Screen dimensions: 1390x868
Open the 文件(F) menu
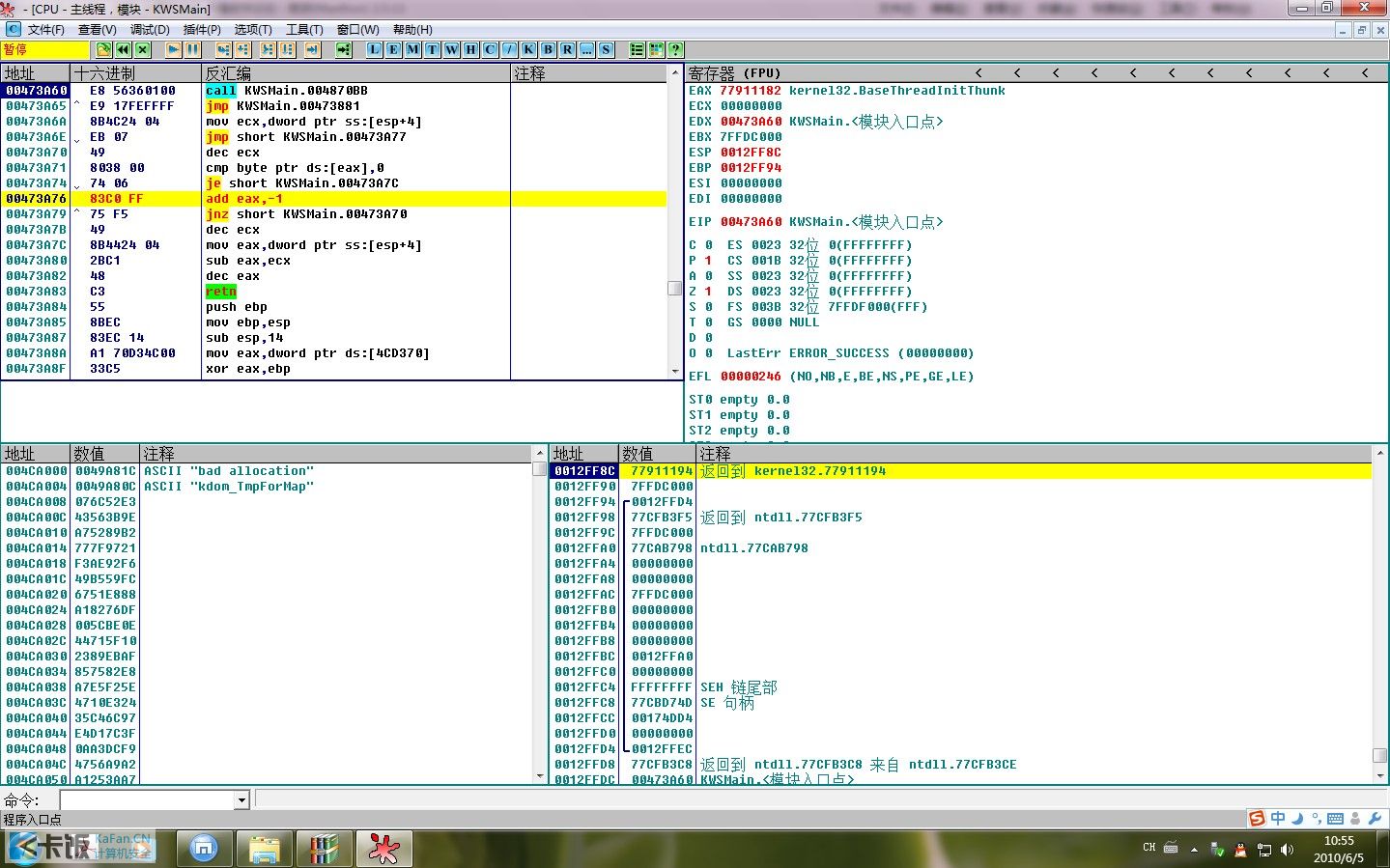coord(45,30)
